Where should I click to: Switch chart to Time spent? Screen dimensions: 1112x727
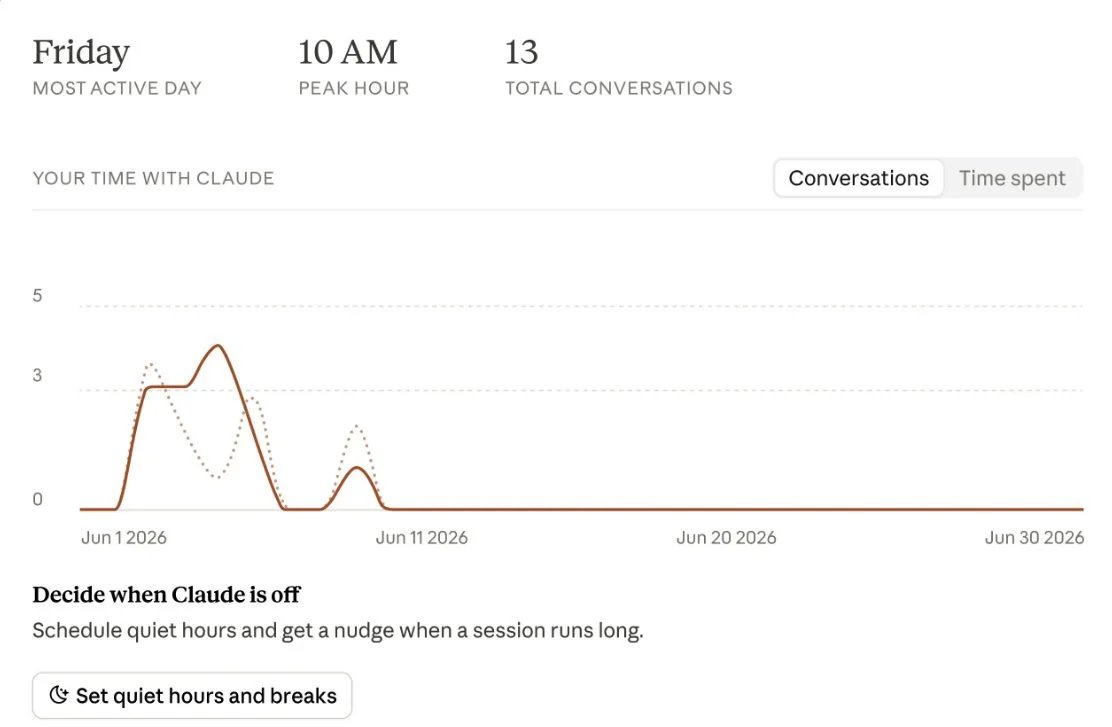click(x=1012, y=178)
